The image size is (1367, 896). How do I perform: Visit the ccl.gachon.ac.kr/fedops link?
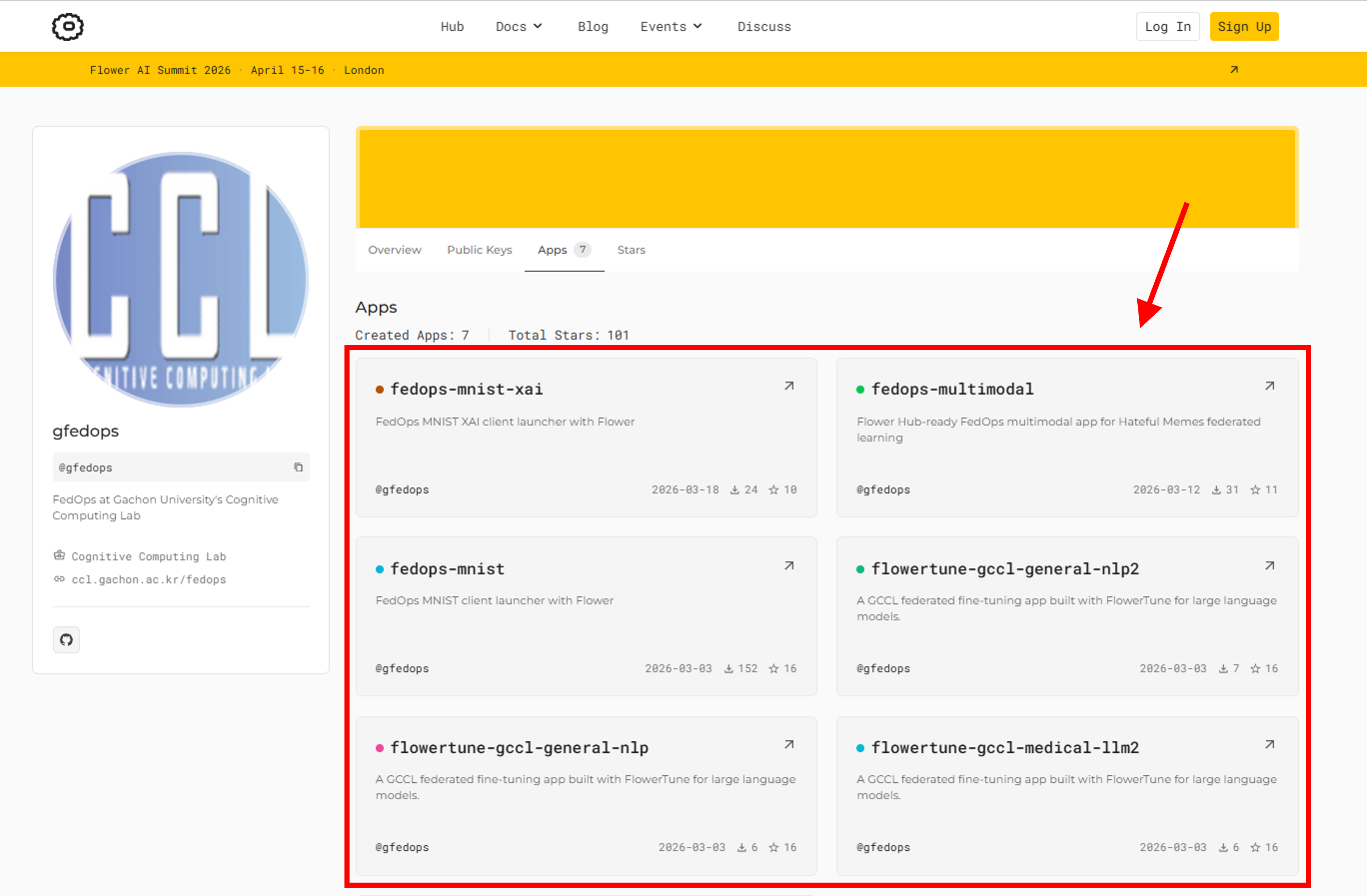pyautogui.click(x=148, y=580)
